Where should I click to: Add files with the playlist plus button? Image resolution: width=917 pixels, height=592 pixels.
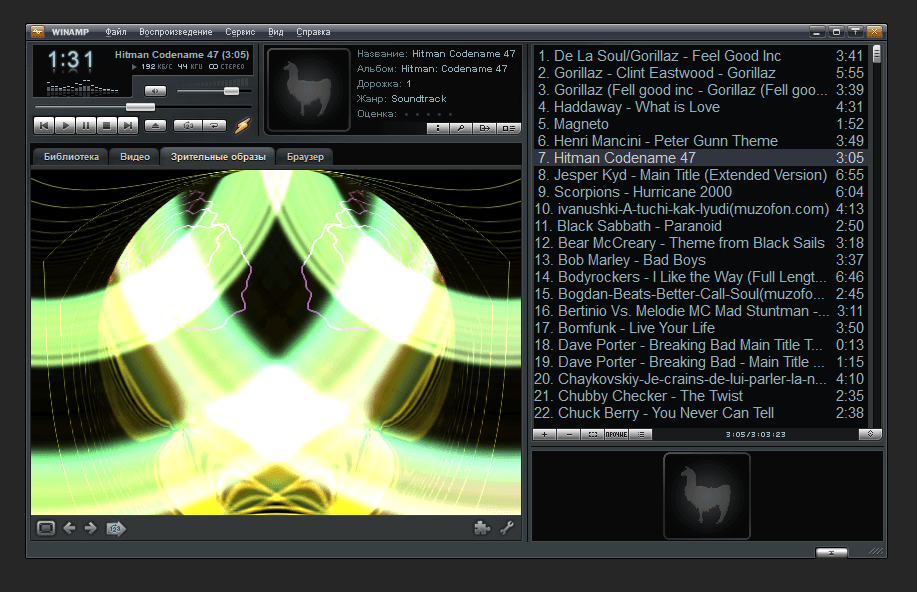(x=544, y=434)
